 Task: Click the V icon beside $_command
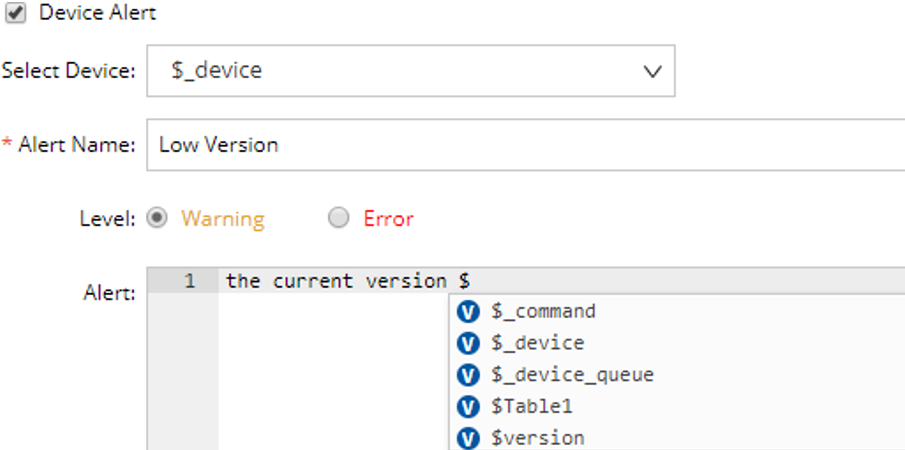pyautogui.click(x=468, y=311)
